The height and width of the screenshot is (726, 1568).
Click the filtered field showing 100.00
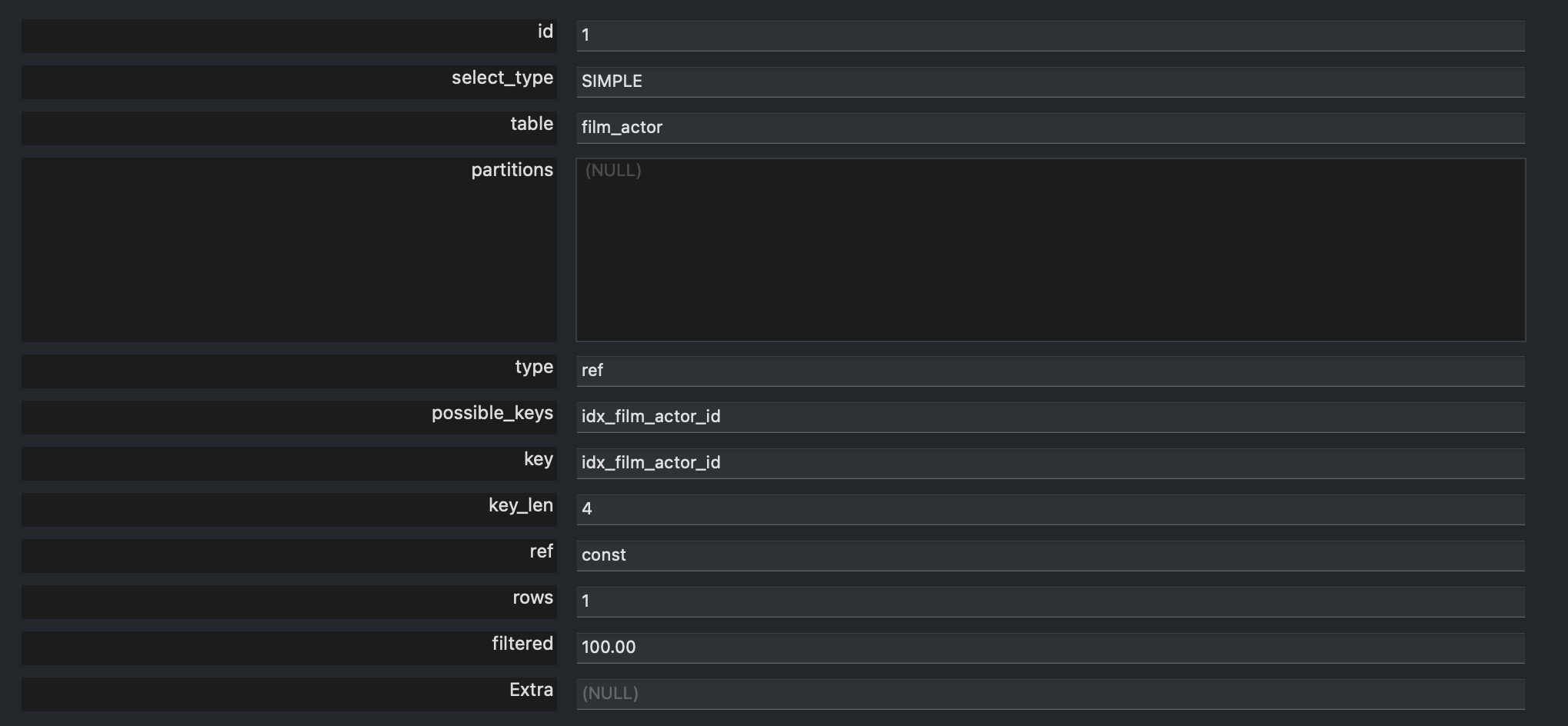1050,648
